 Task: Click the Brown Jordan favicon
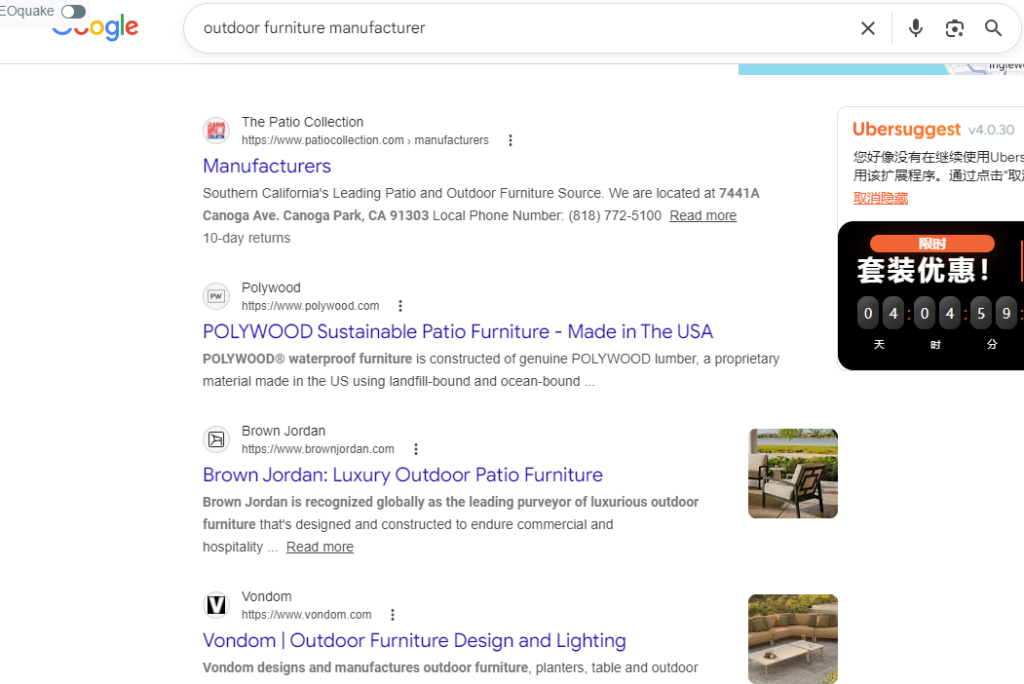coord(216,440)
